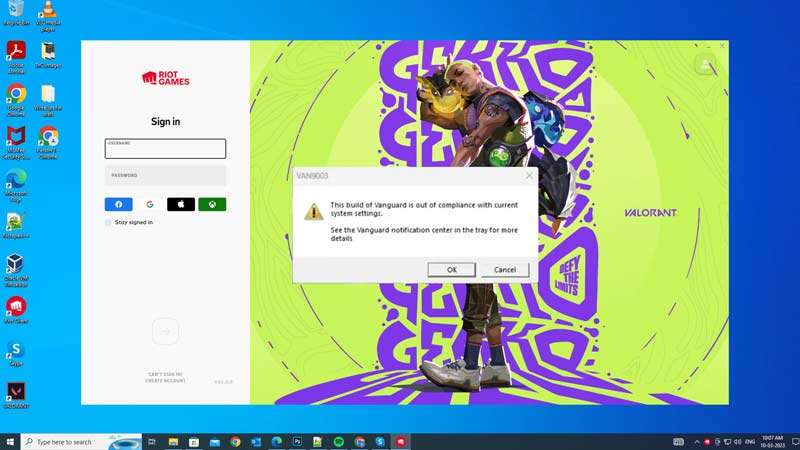Screen dimensions: 800x450
Task: Select the Riot Client desktop icon
Action: (16, 310)
